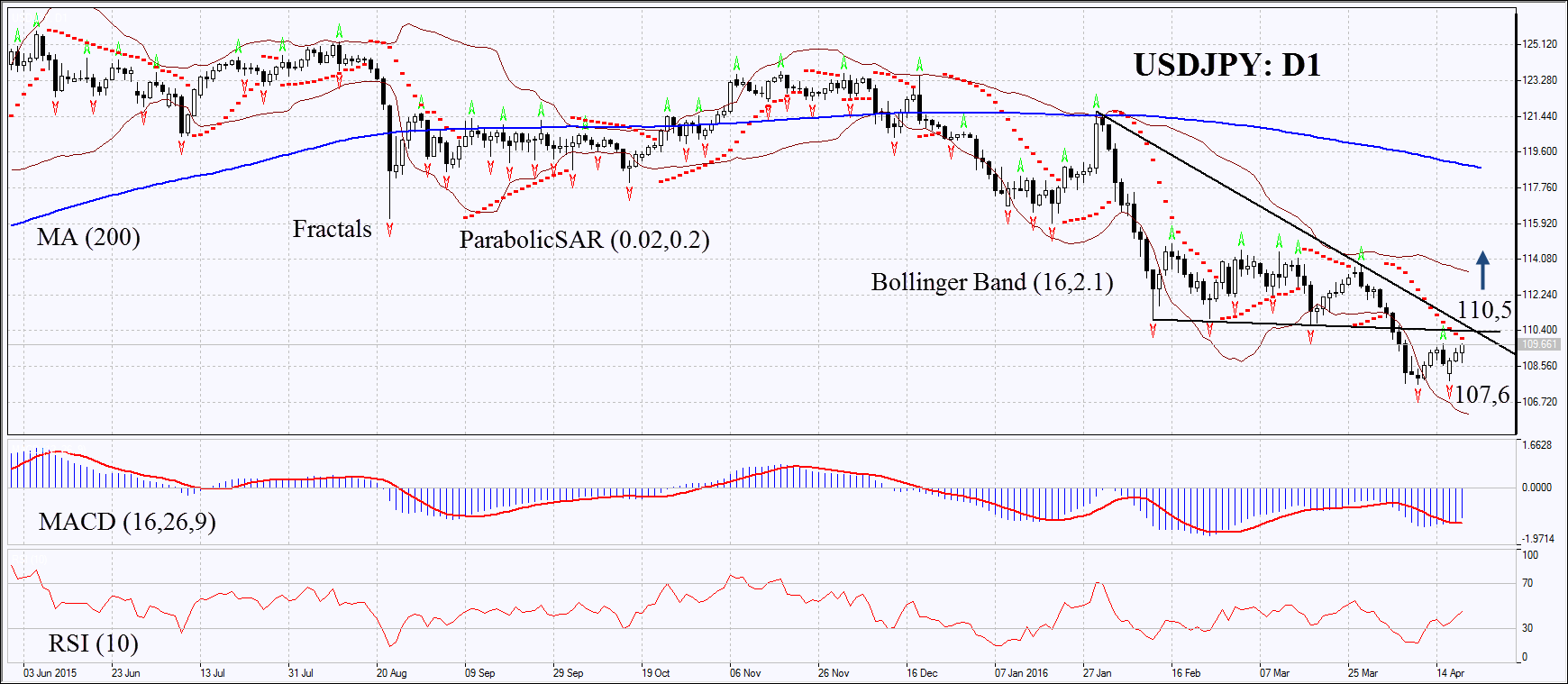Image resolution: width=1568 pixels, height=684 pixels.
Task: Click the 03 Jun 2015 date label
Action: click(x=50, y=673)
